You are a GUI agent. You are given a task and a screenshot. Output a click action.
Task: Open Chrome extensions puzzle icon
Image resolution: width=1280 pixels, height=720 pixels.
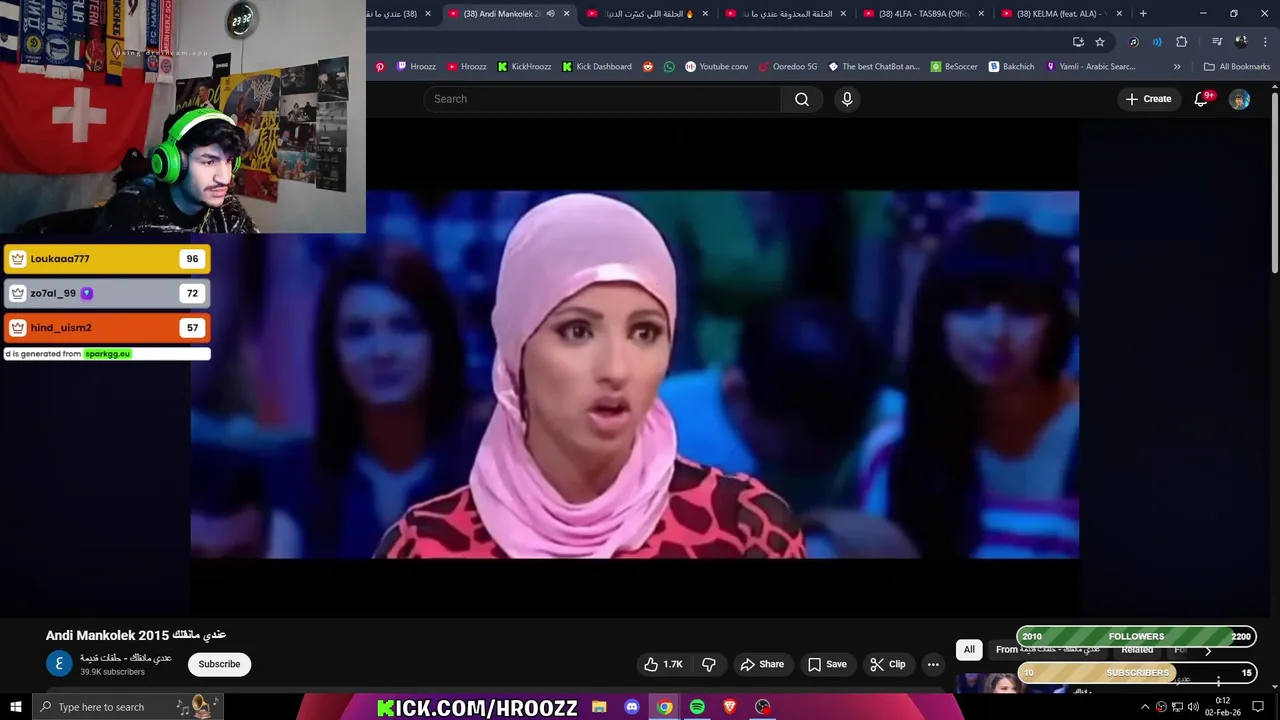1181,41
